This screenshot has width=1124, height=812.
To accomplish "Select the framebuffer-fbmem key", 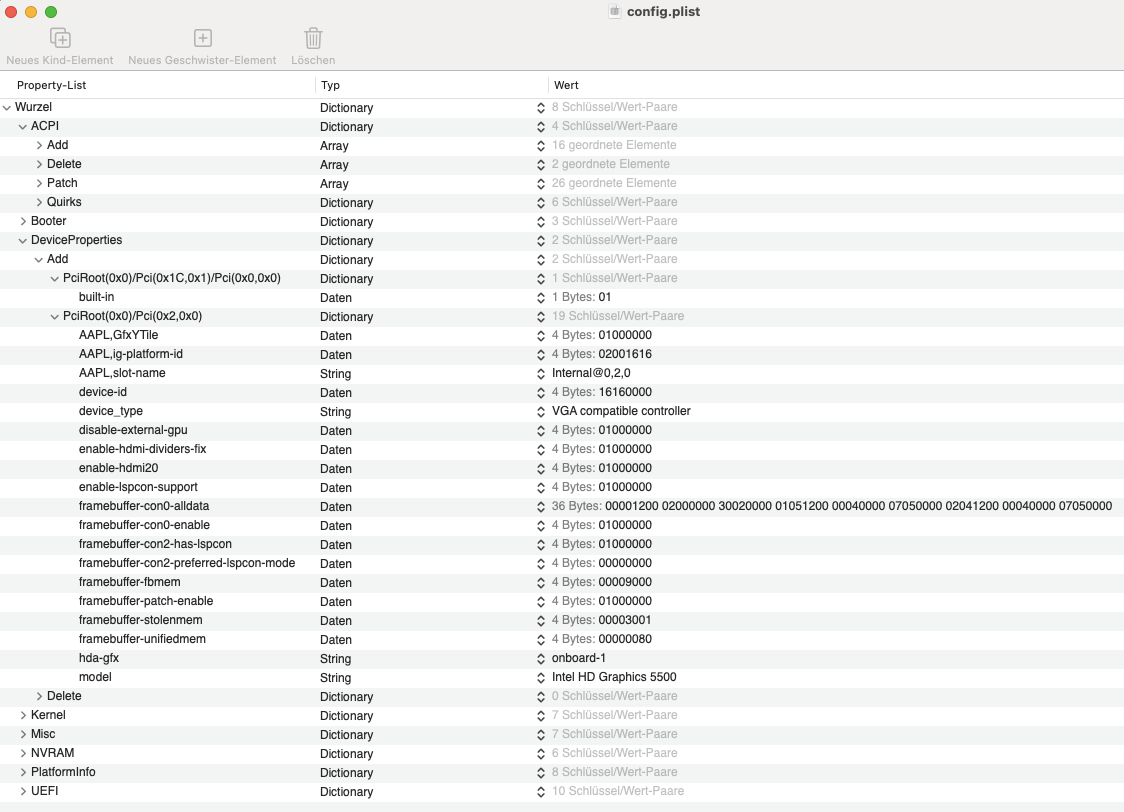I will coord(130,582).
